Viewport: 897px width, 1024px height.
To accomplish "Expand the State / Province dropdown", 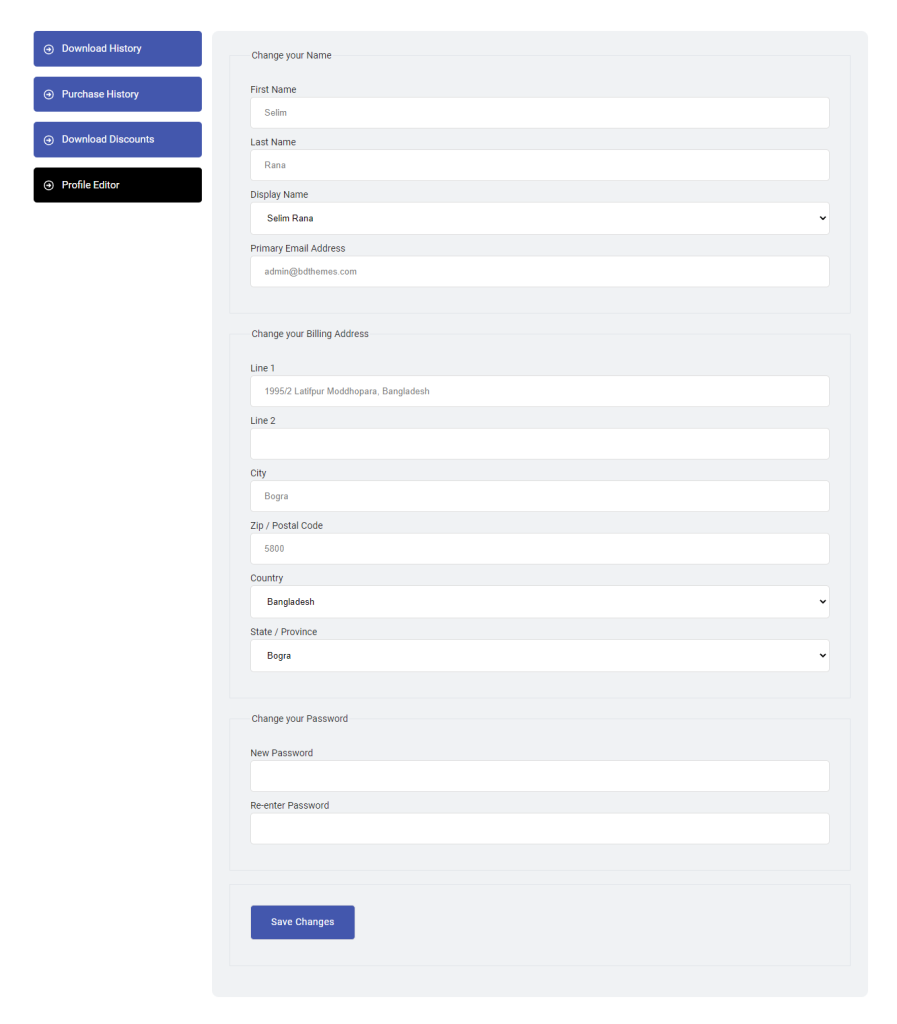I will pyautogui.click(x=540, y=655).
